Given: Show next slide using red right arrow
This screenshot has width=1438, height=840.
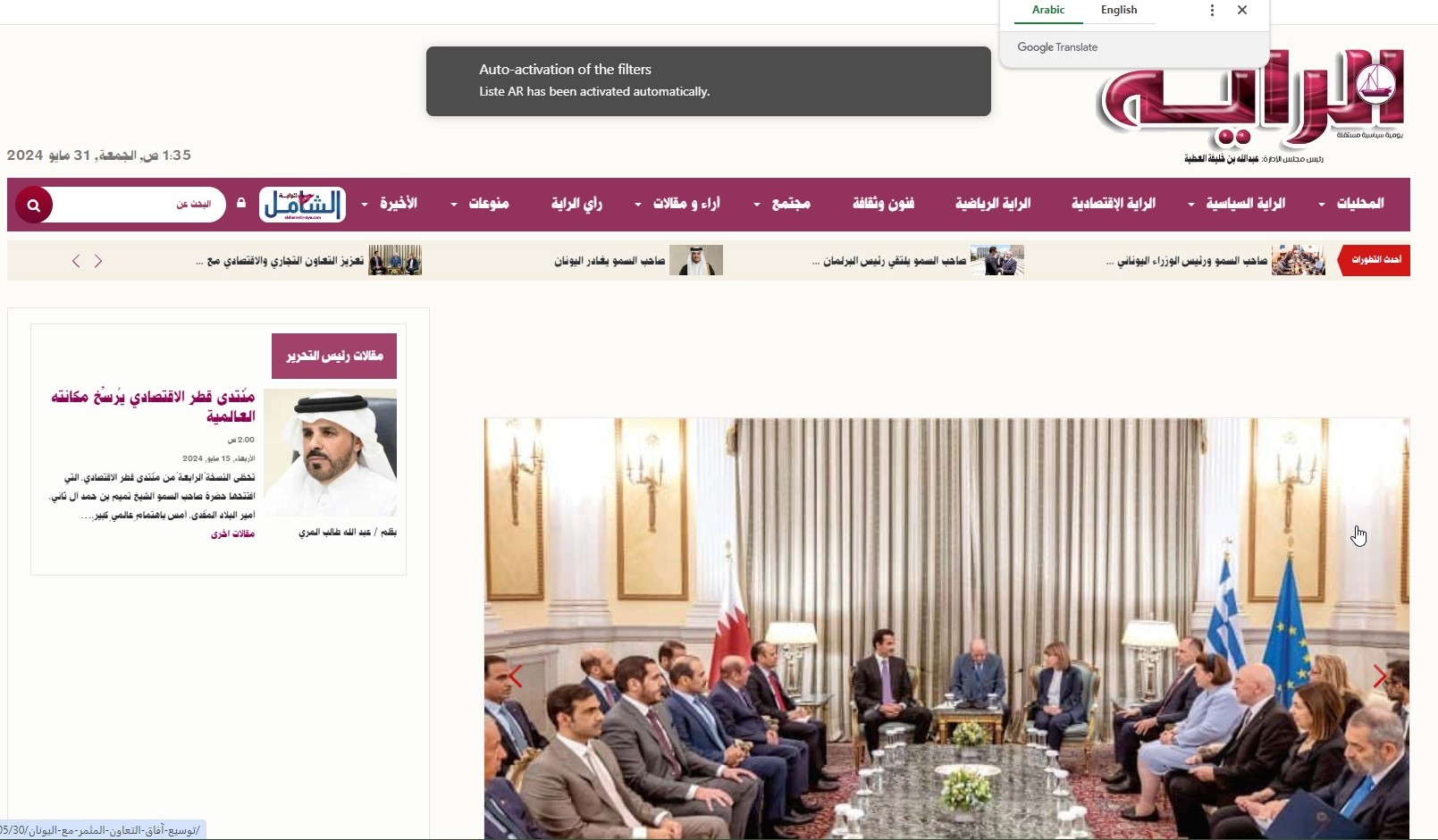Looking at the screenshot, I should [1380, 676].
